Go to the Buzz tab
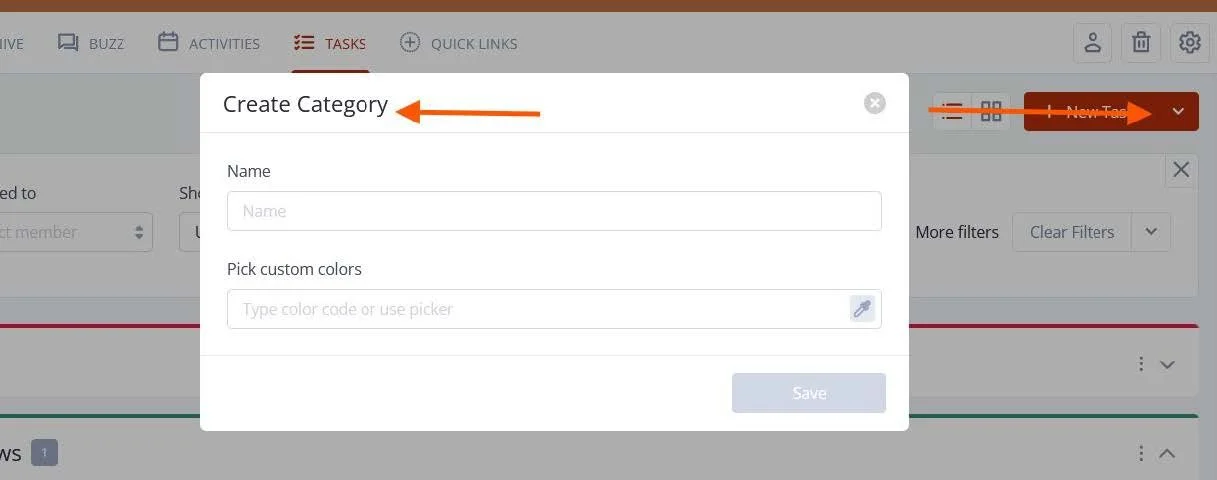The image size is (1217, 480). pos(91,43)
